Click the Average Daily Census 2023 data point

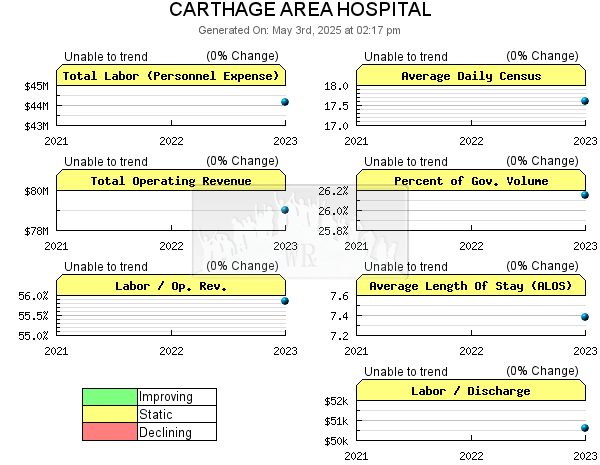coord(585,101)
